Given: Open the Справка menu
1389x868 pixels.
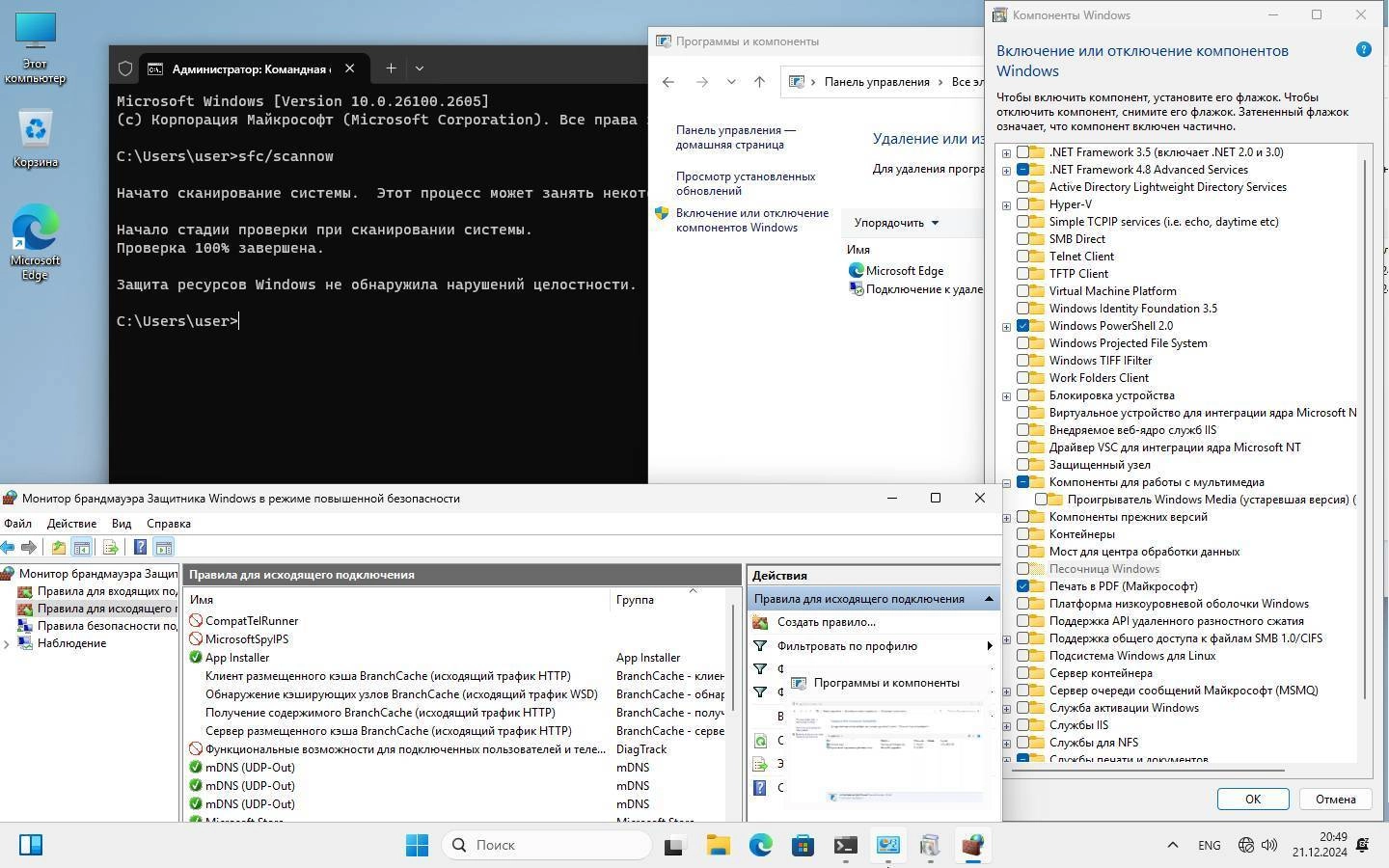Looking at the screenshot, I should [169, 524].
